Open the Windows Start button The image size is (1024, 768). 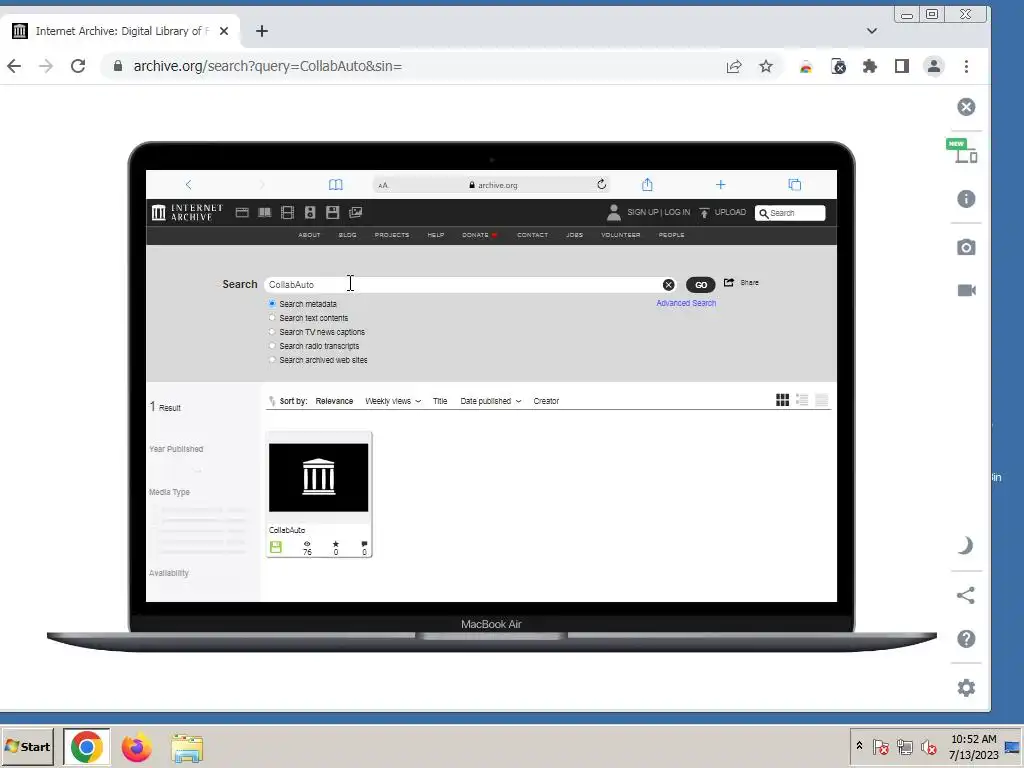(27, 746)
